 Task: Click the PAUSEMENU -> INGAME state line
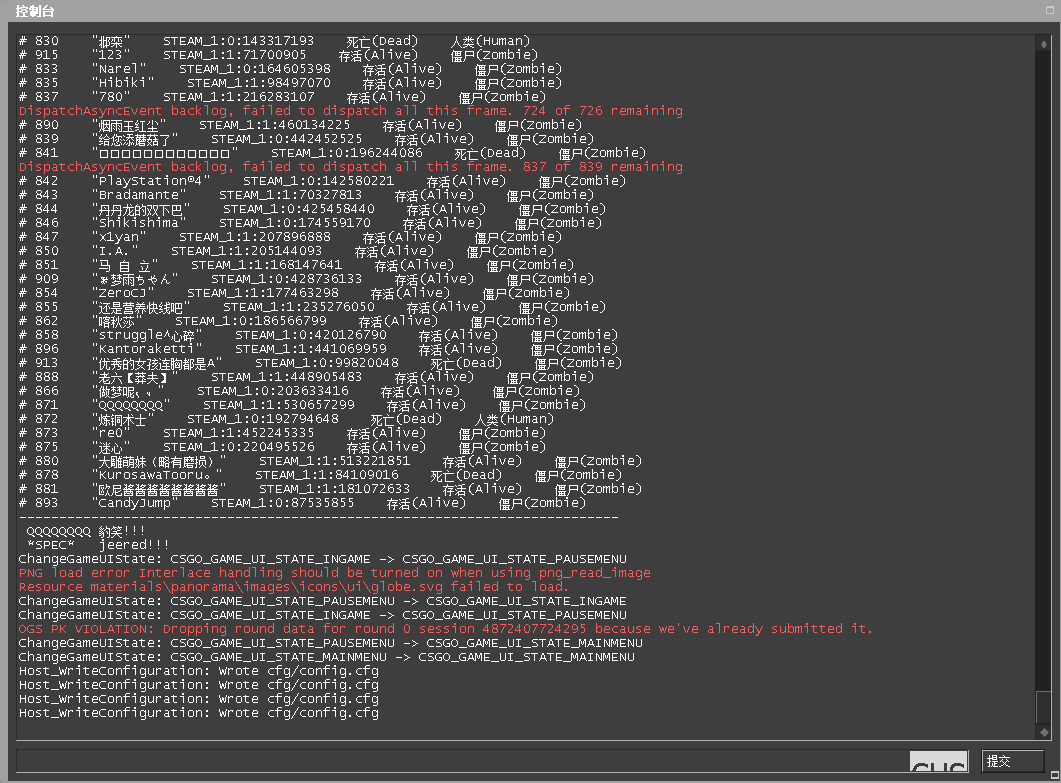322,601
